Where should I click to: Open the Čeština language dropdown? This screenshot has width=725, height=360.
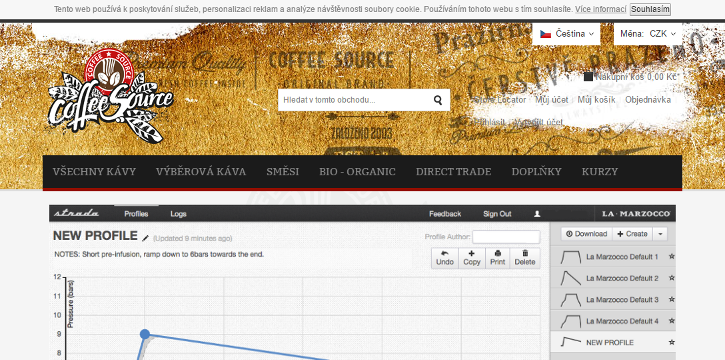coord(566,34)
